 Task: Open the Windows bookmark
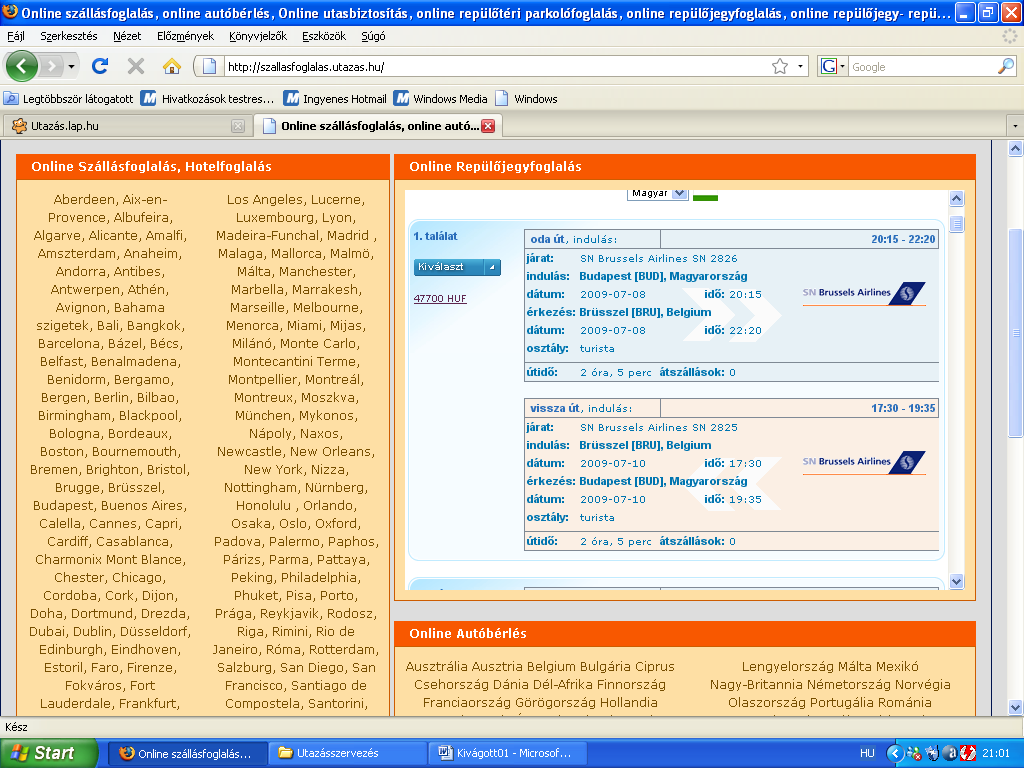click(x=526, y=99)
